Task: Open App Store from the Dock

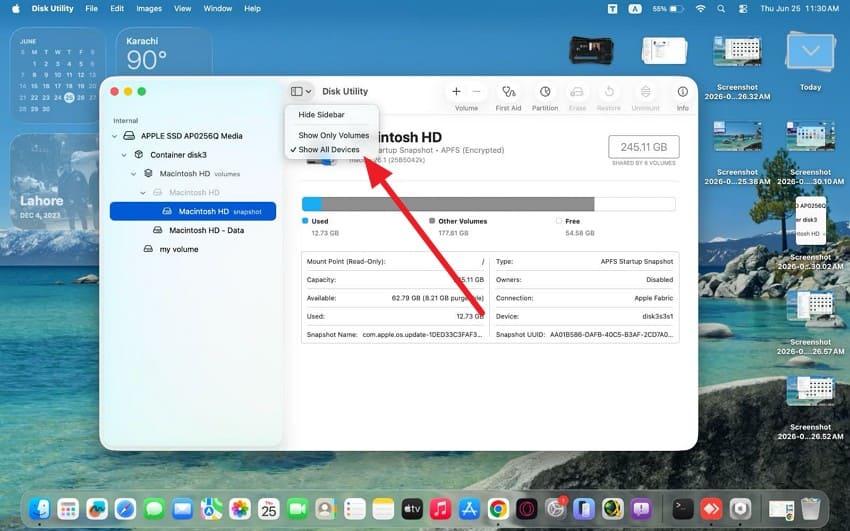Action: 469,509
